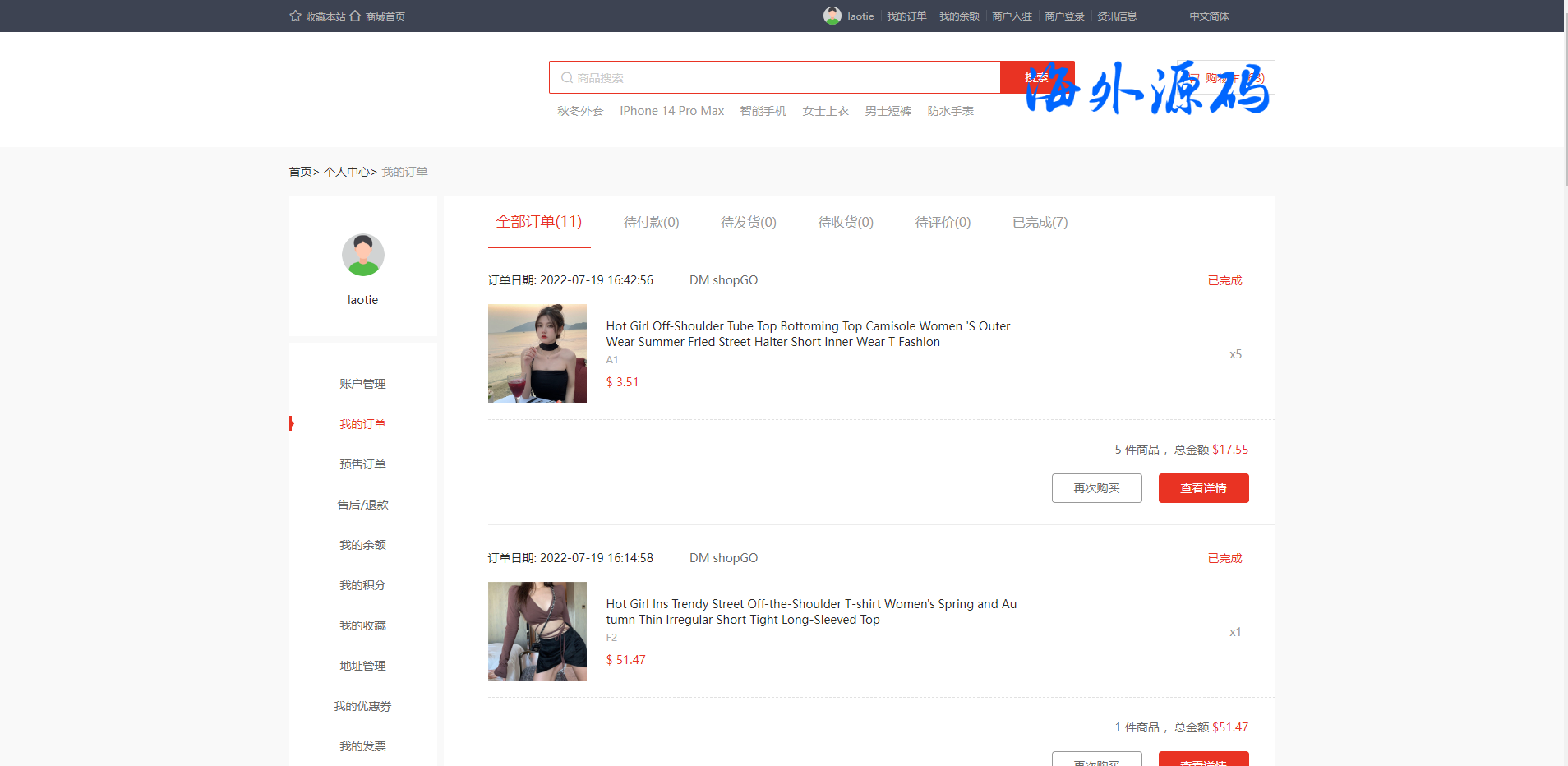Click the home icon beside 商城首页

click(355, 16)
